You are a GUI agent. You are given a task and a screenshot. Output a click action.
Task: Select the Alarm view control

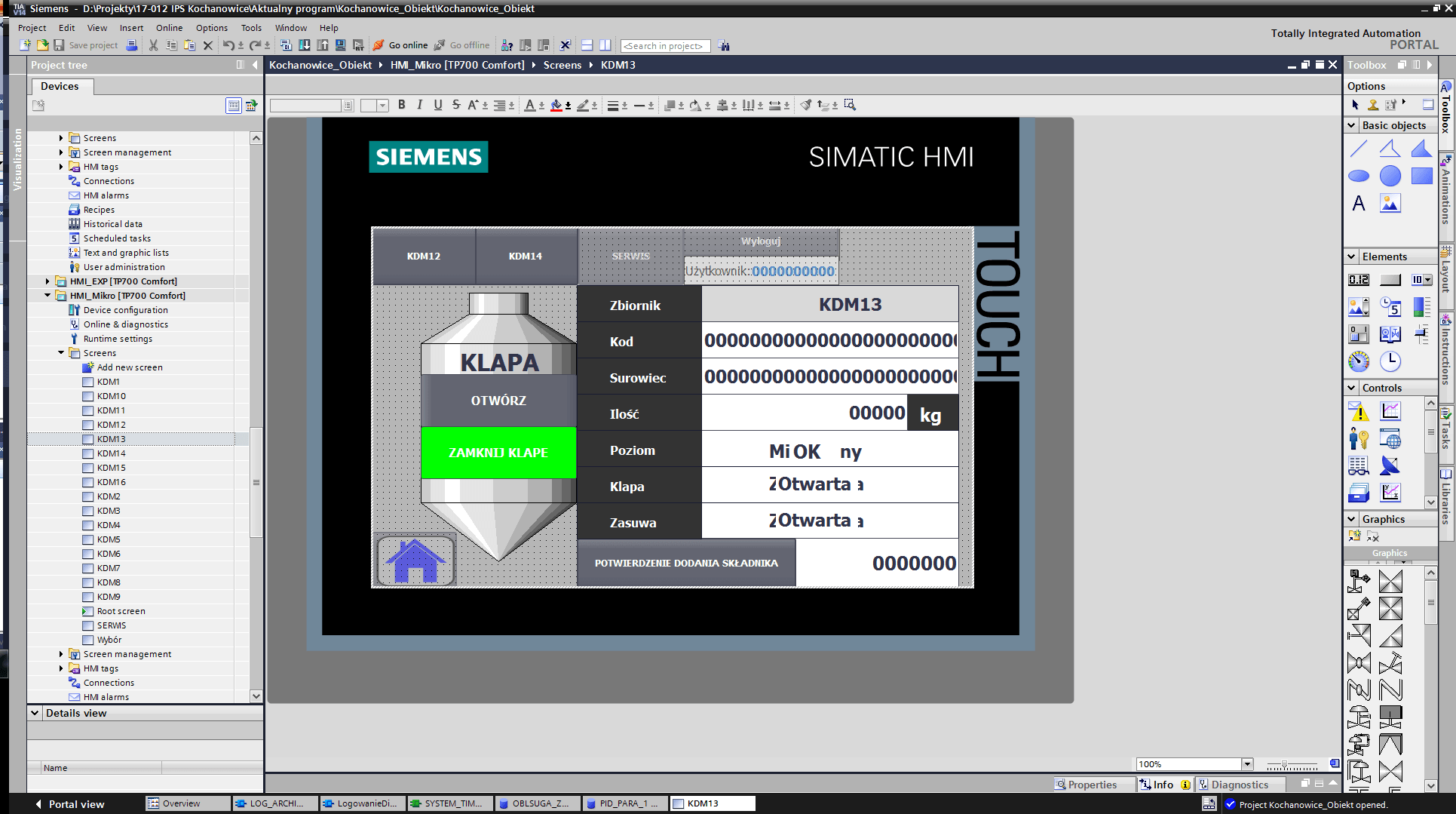(1359, 411)
